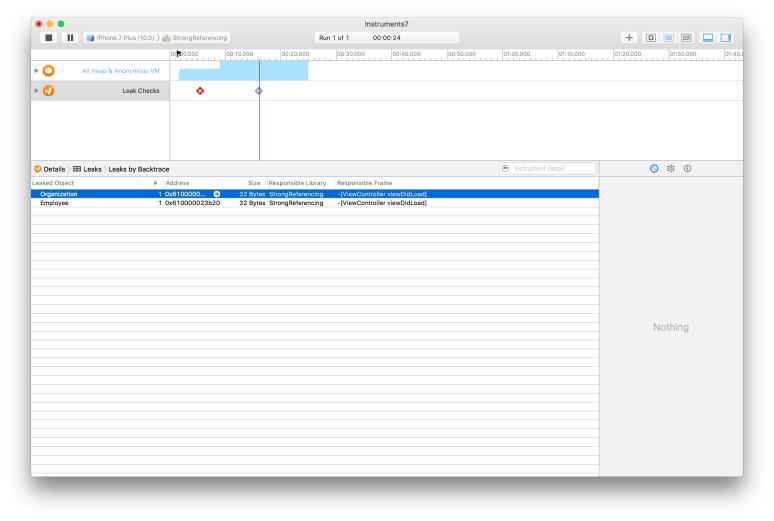774x521 pixels.
Task: Open the Leaks breadcrumb menu
Action: click(88, 169)
